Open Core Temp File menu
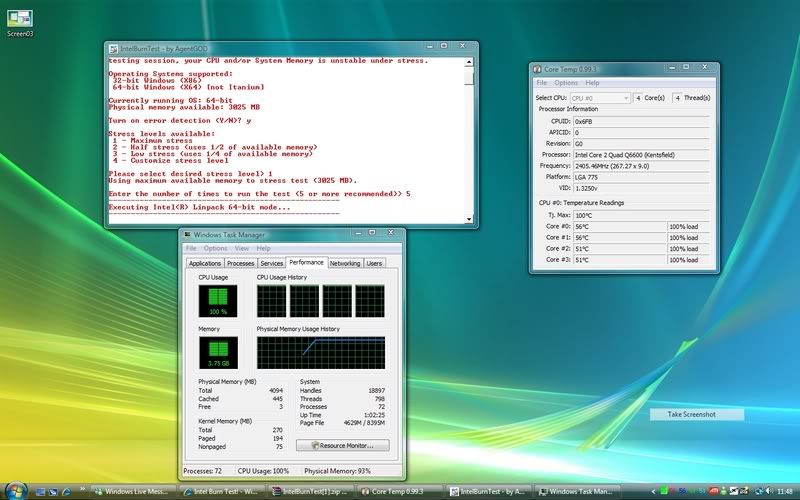 tap(542, 83)
